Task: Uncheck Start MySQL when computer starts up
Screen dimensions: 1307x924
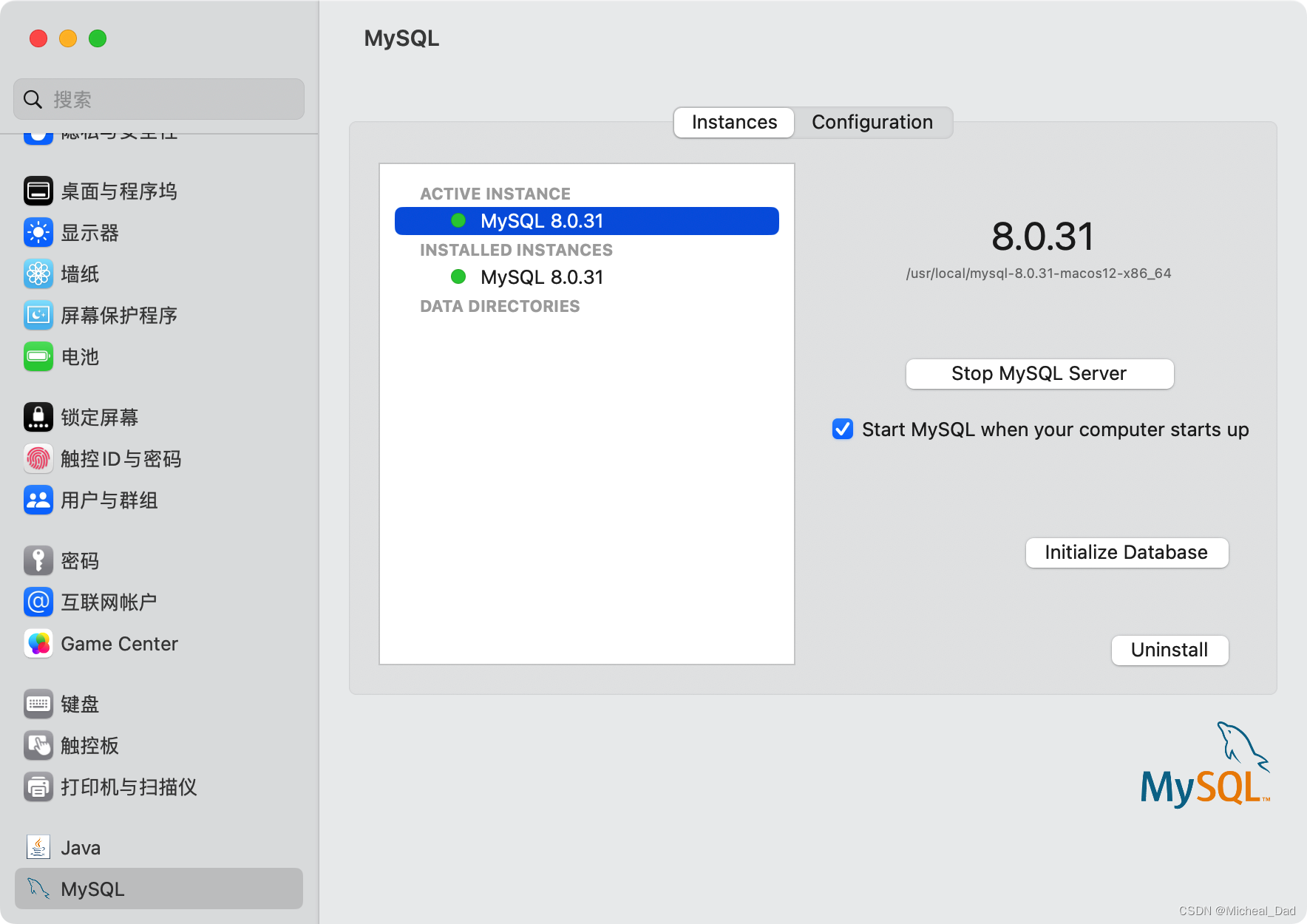Action: pyautogui.click(x=843, y=429)
